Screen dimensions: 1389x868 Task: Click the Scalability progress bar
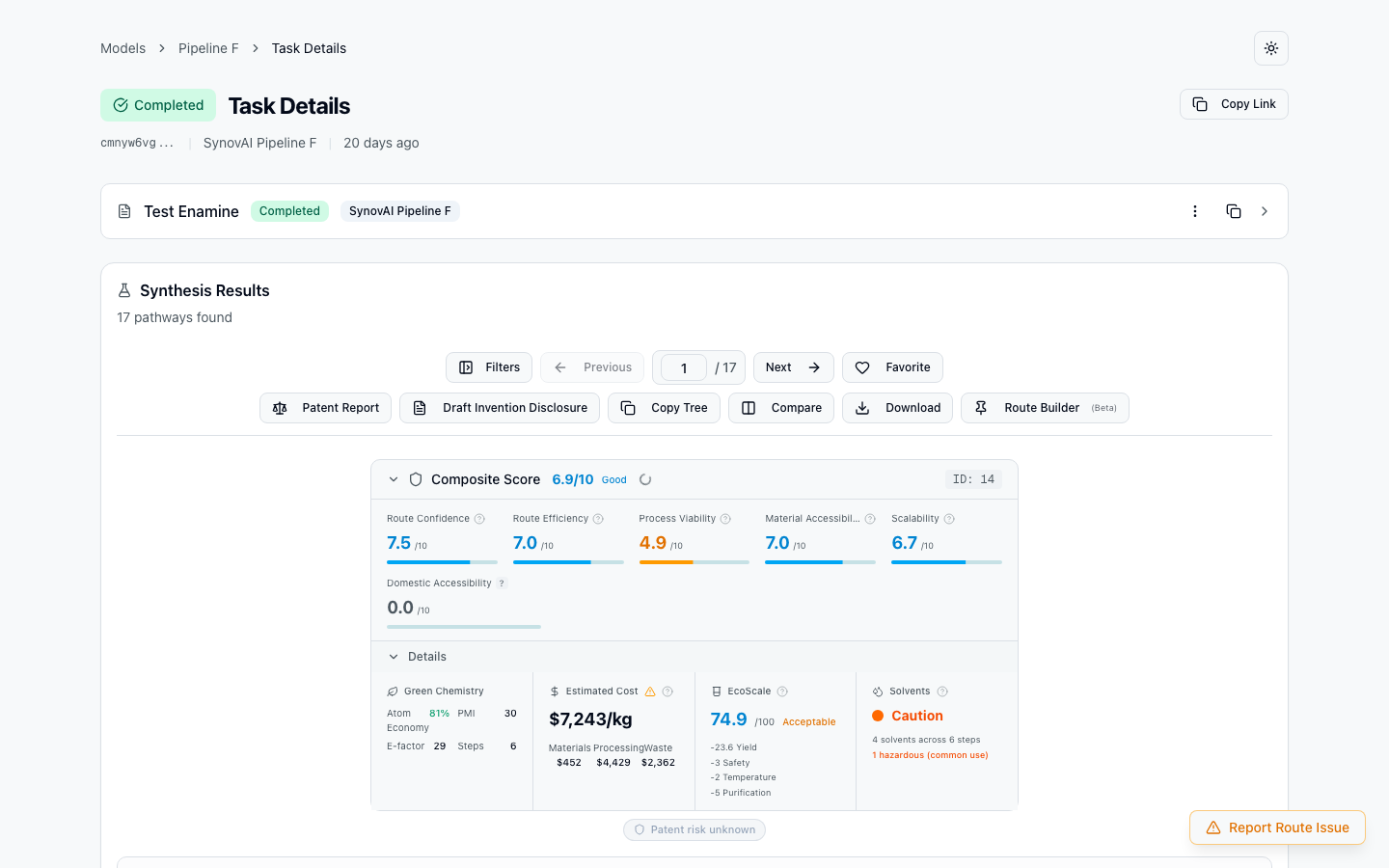[x=946, y=562]
